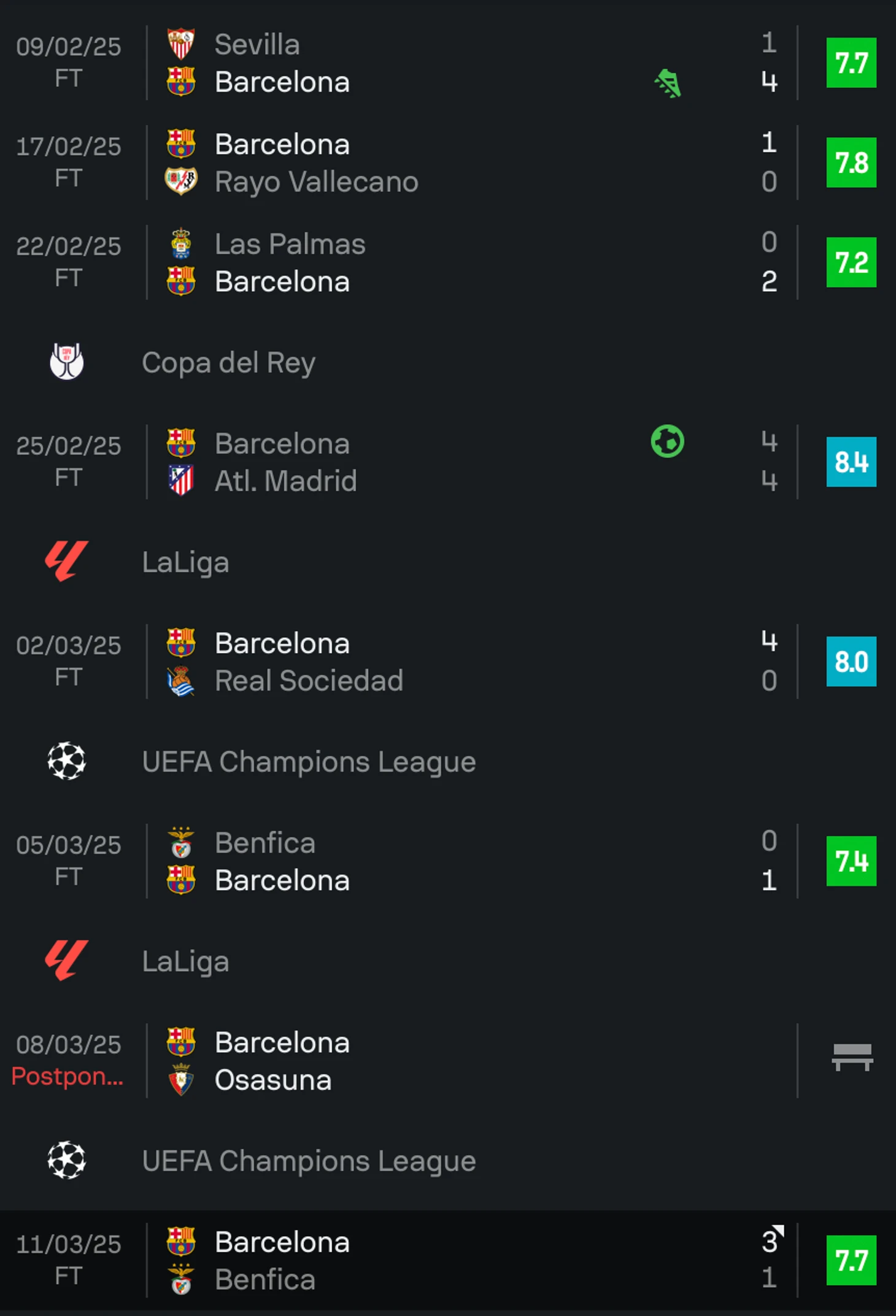The height and width of the screenshot is (1316, 896).
Task: Click the 8.4 rating badge
Action: pos(851,462)
